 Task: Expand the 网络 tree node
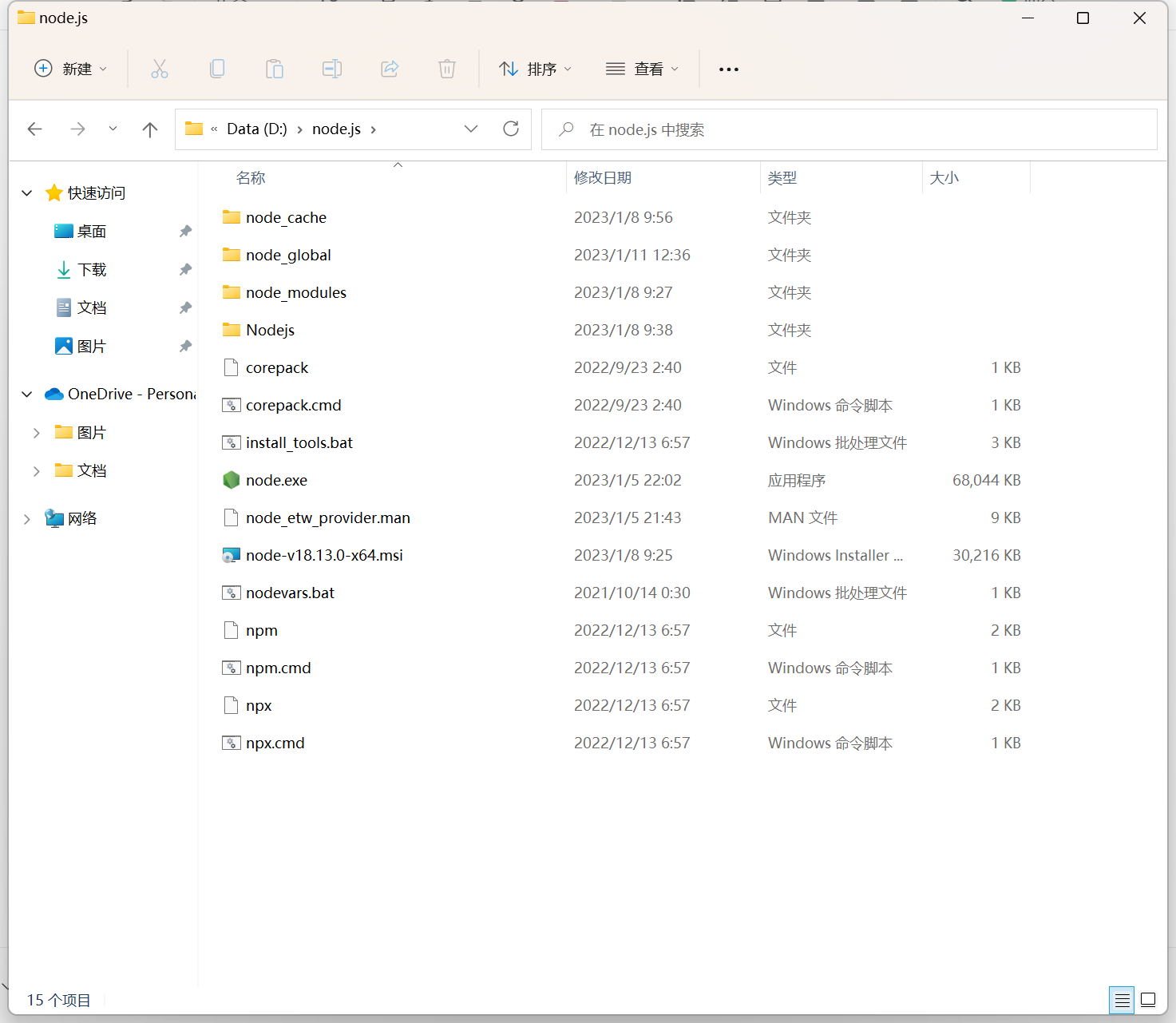click(x=27, y=519)
